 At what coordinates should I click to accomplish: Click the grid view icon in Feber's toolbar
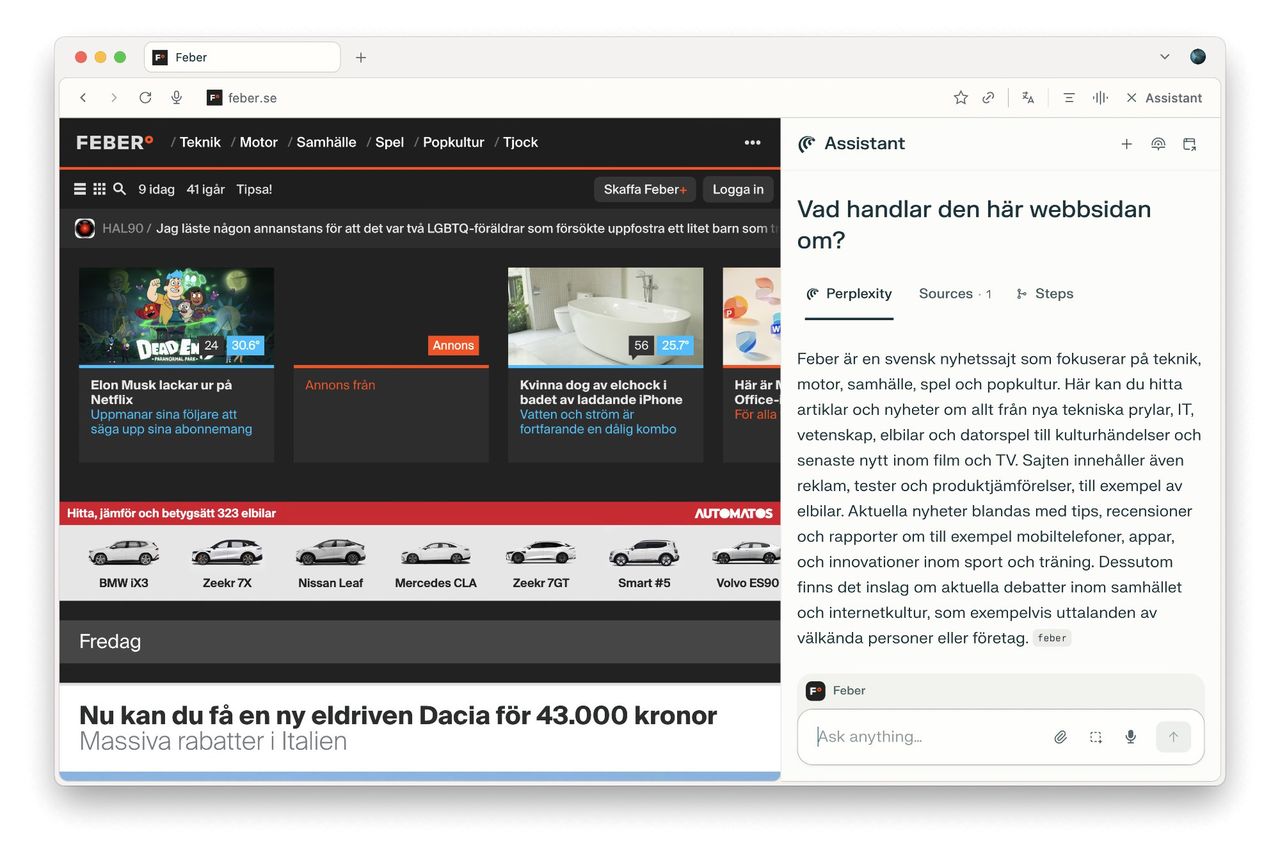click(99, 189)
